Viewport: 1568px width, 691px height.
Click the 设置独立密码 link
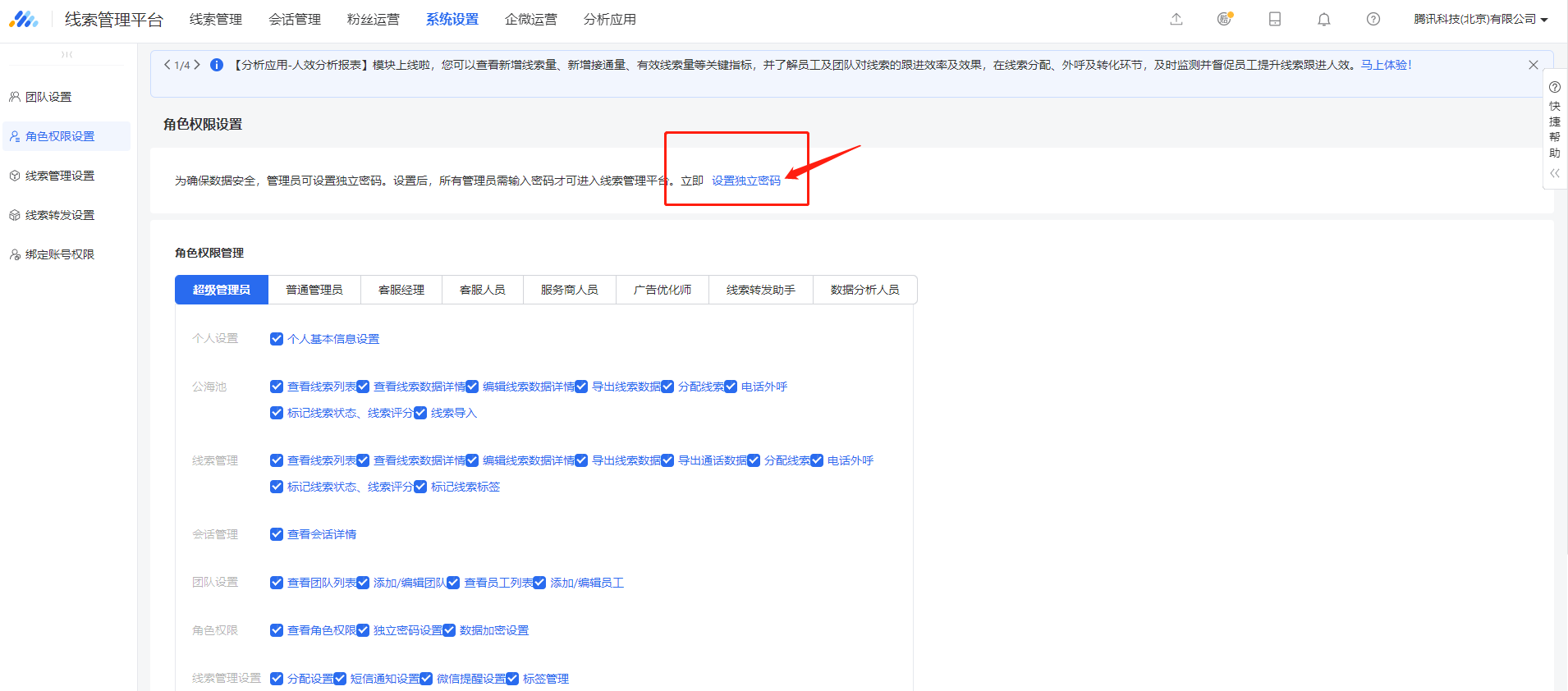pyautogui.click(x=746, y=181)
